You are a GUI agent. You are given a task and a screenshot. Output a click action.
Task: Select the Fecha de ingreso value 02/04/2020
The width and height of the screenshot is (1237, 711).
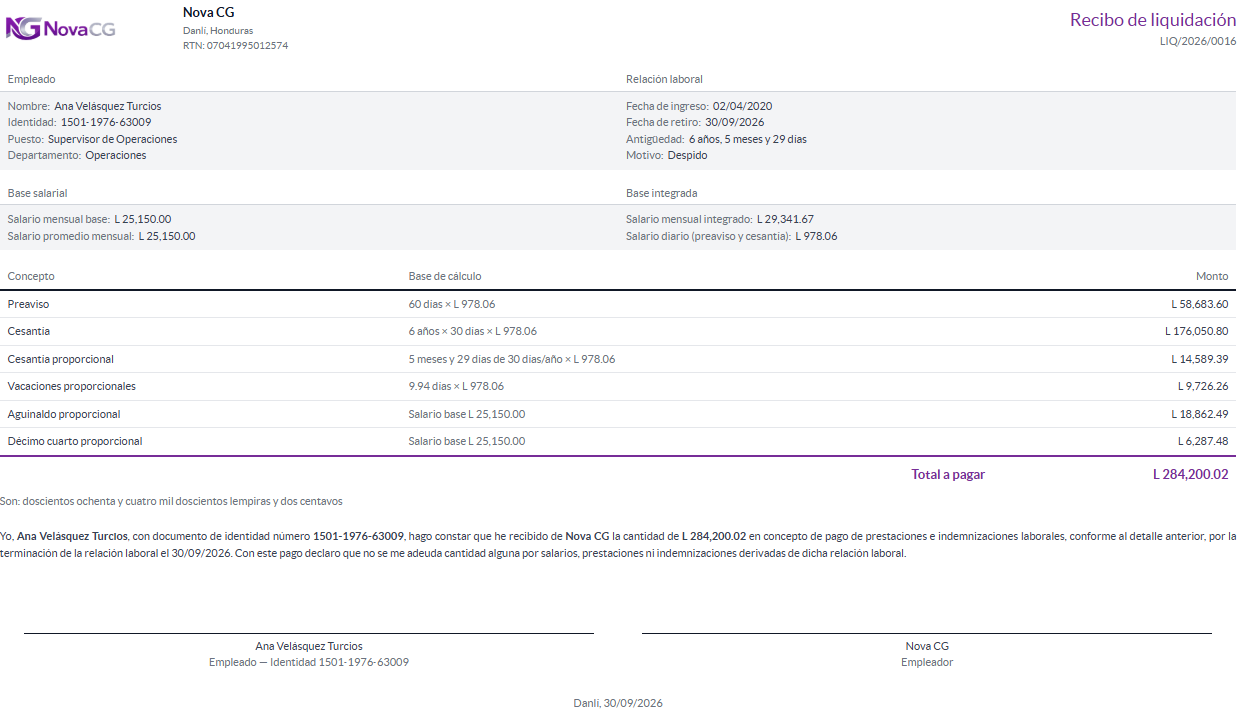tap(743, 106)
